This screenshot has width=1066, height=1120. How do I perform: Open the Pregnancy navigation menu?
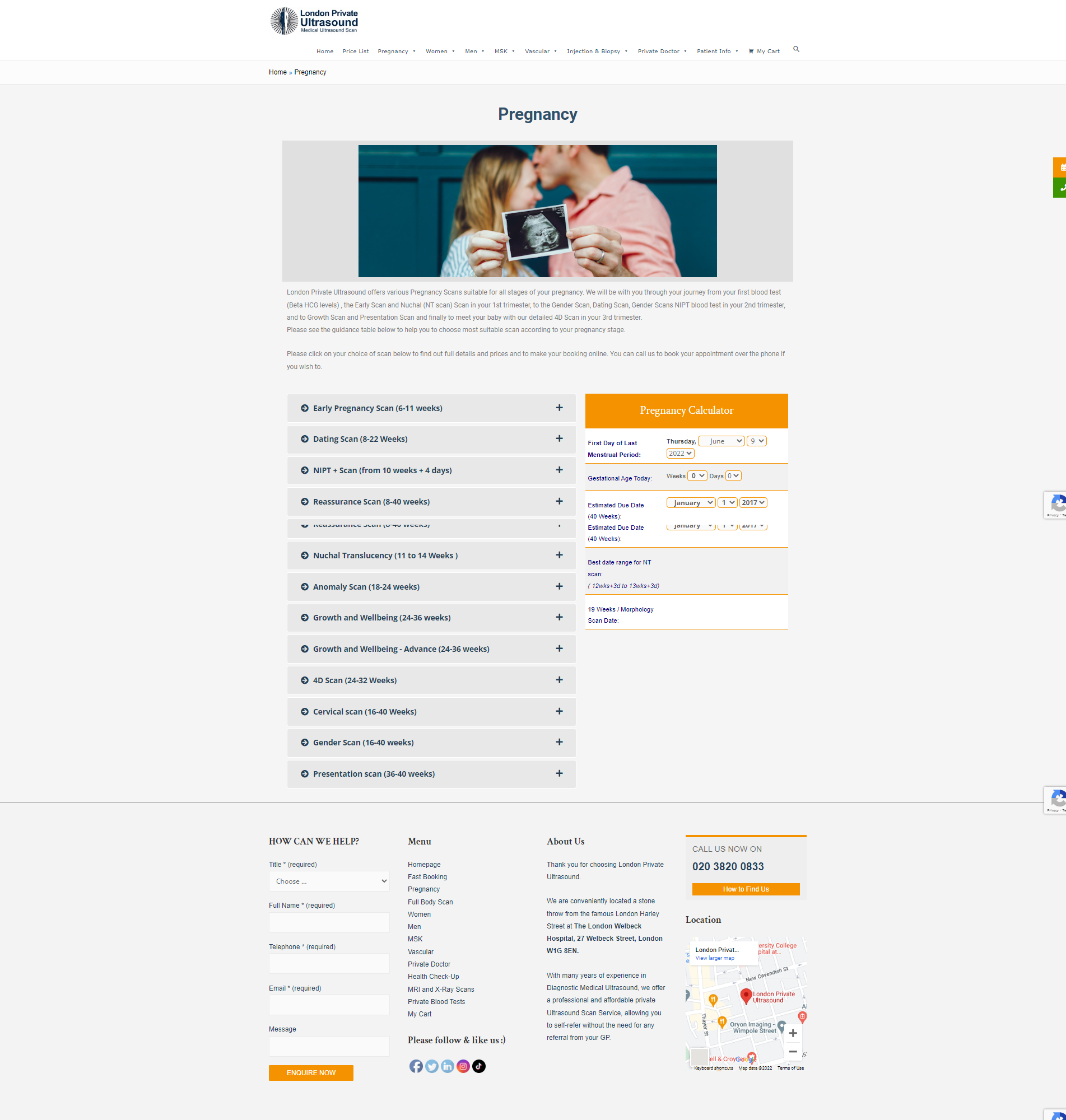point(397,51)
